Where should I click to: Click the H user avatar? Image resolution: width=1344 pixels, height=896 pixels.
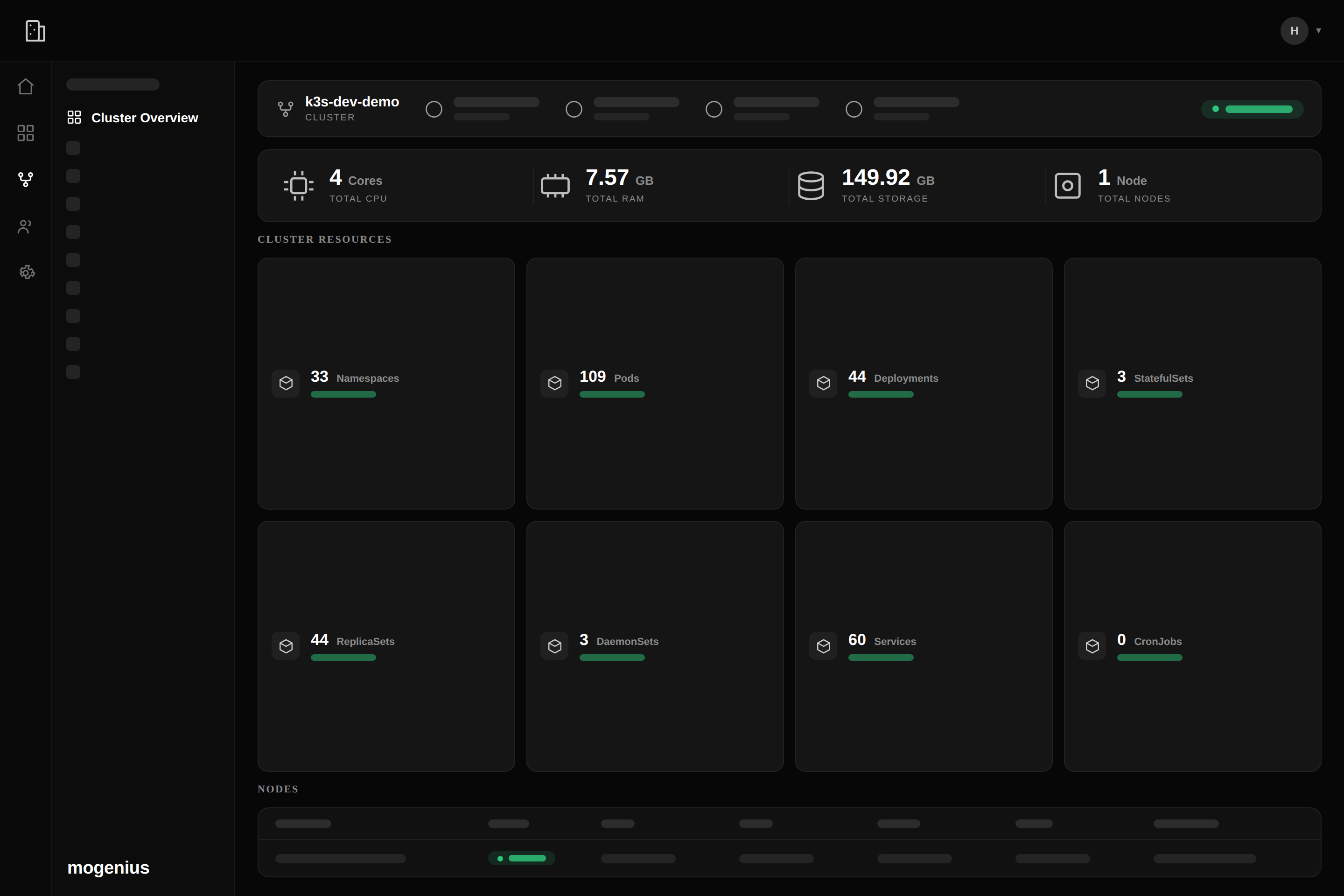(1294, 31)
